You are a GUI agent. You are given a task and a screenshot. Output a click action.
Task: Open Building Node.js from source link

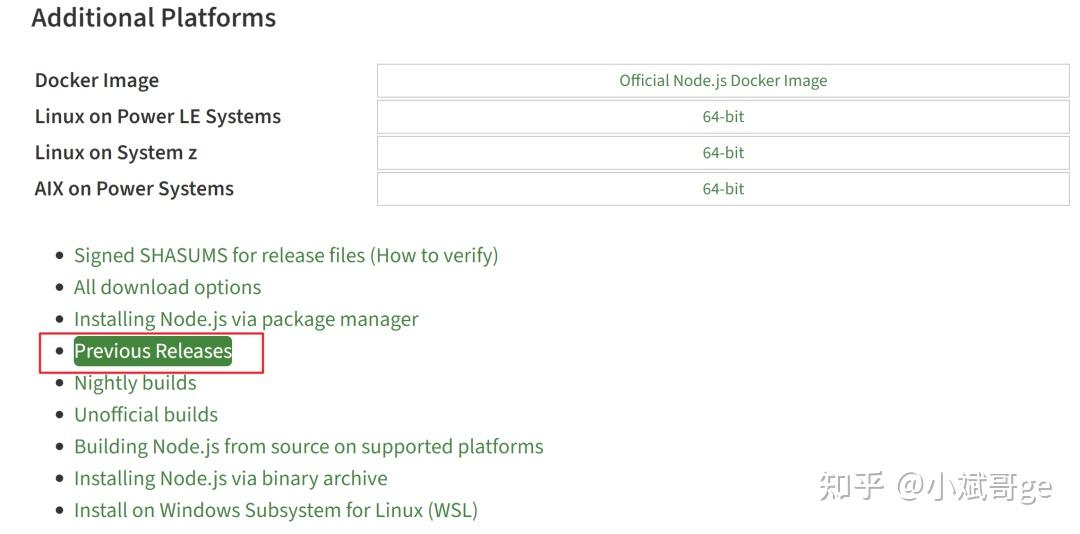308,447
